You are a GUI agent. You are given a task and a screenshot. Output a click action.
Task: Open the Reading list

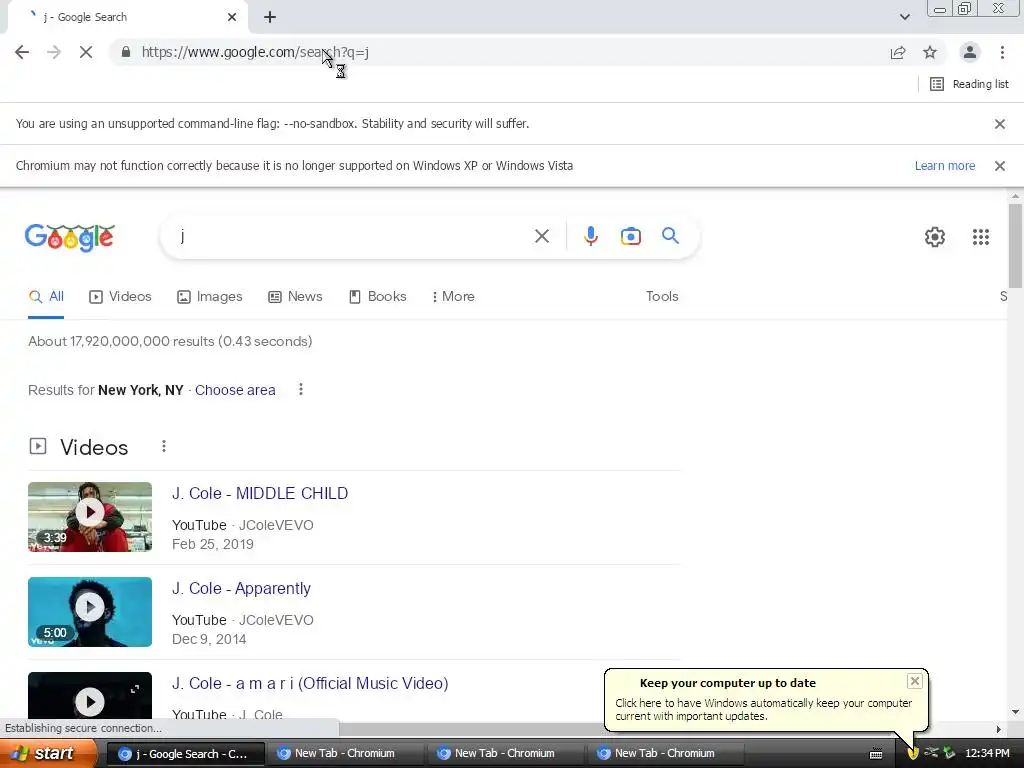pyautogui.click(x=969, y=84)
